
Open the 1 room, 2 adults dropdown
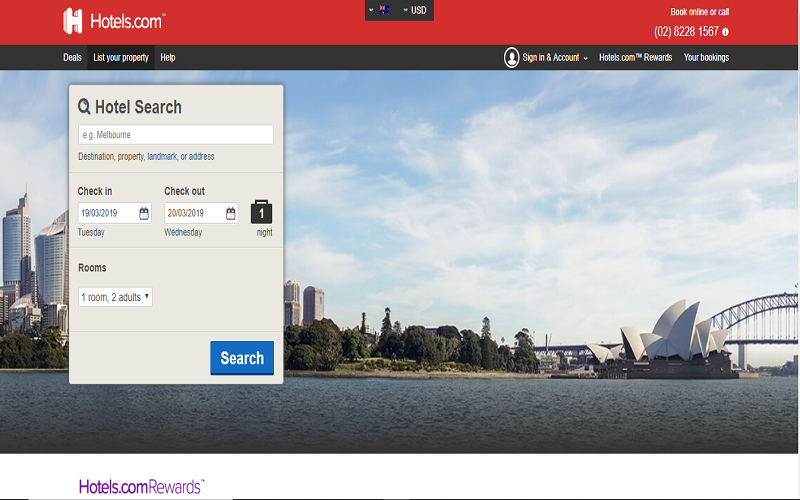[x=115, y=297]
